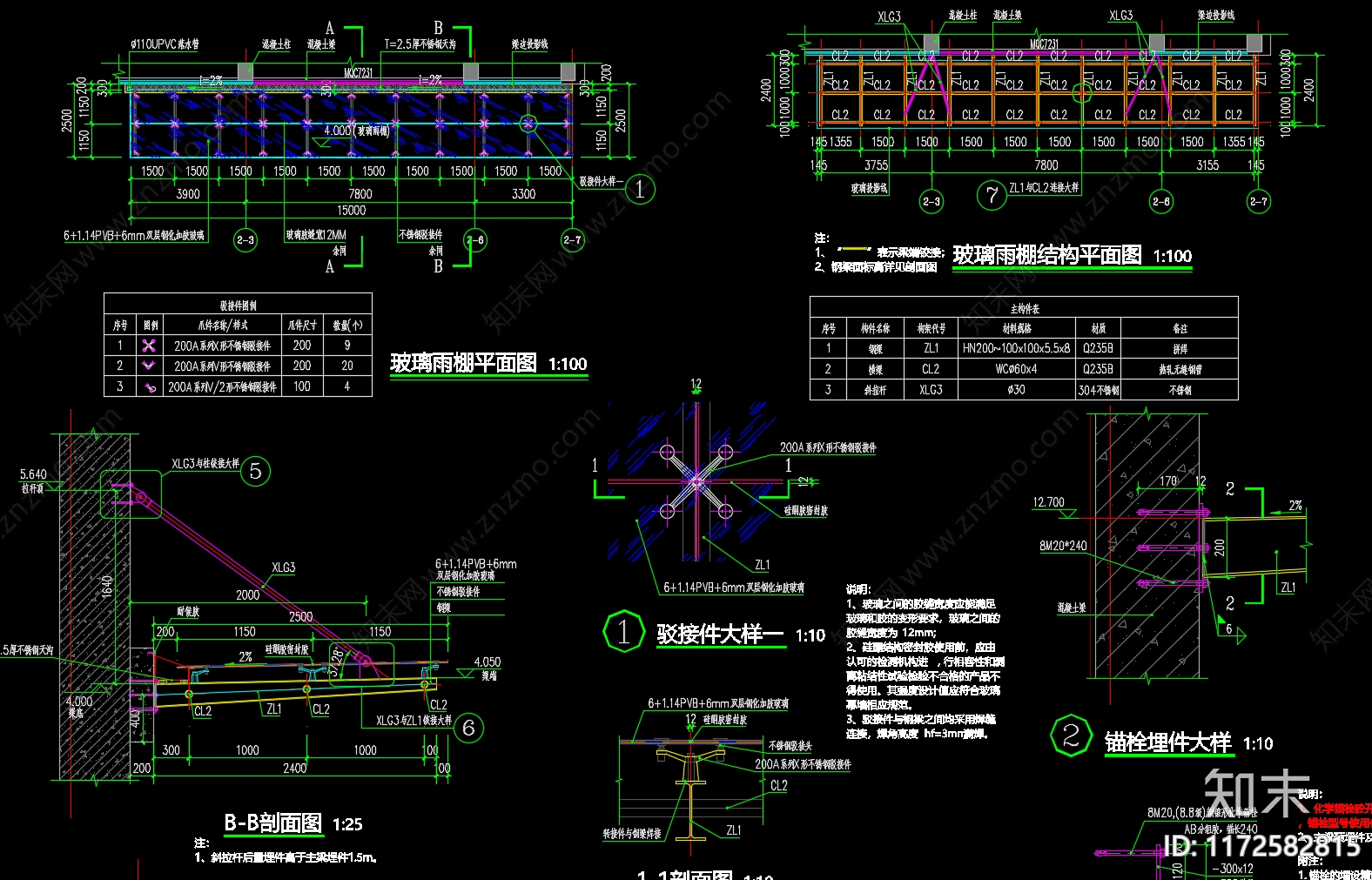Click the '3155' dimension in structure plan
Image resolution: width=1372 pixels, height=880 pixels.
click(1207, 165)
